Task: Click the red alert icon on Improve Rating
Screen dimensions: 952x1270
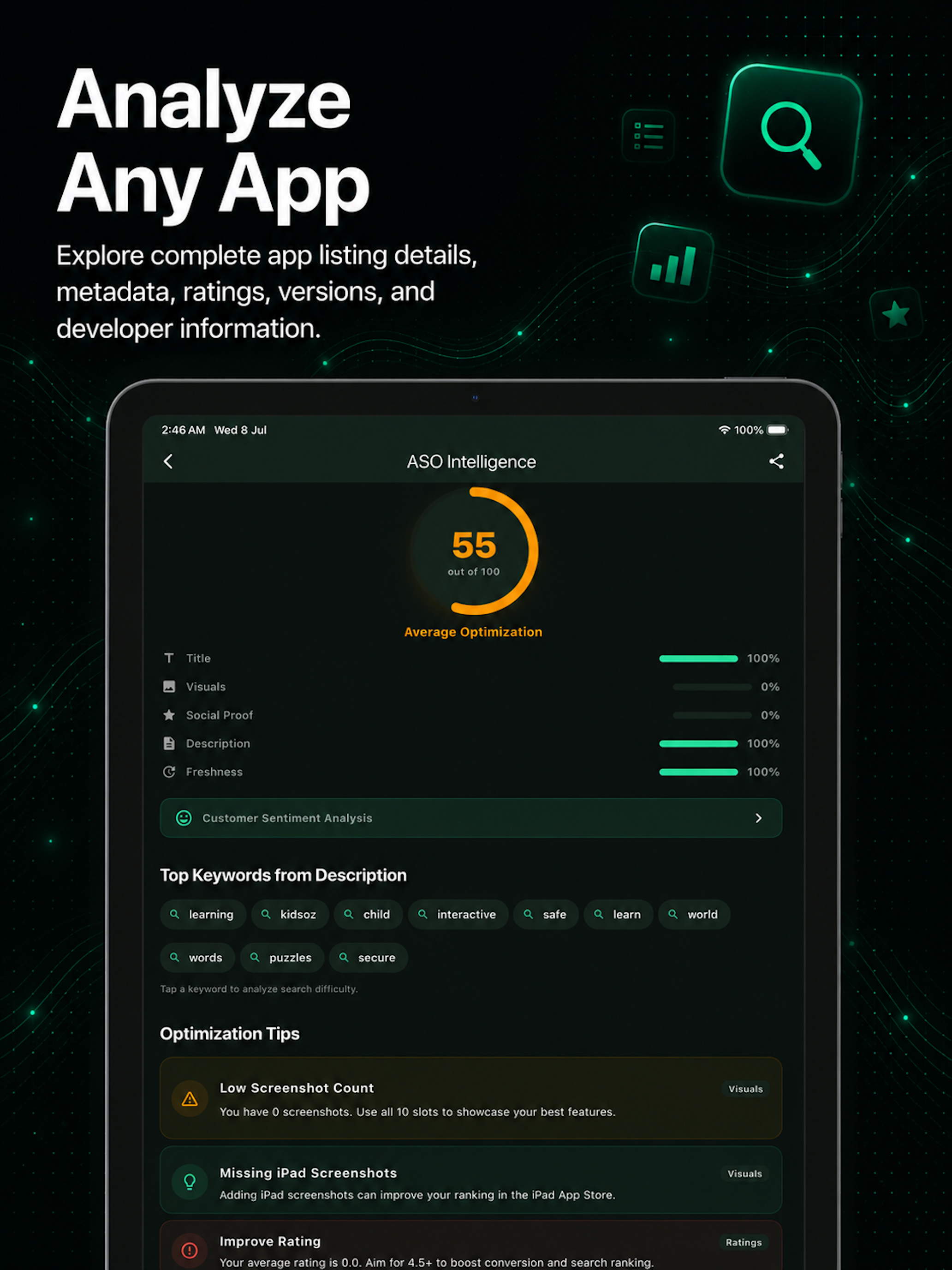Action: coord(190,1250)
